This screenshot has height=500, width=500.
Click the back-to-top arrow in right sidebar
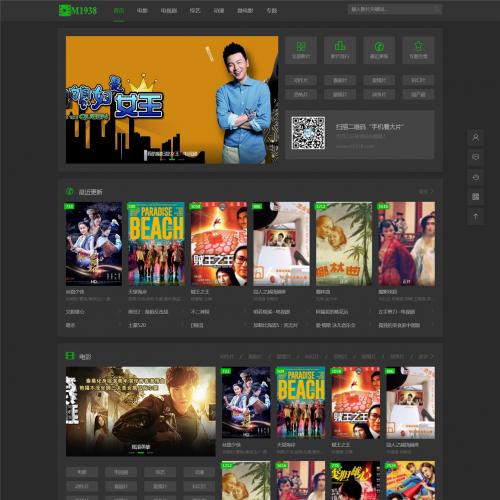pyautogui.click(x=476, y=217)
